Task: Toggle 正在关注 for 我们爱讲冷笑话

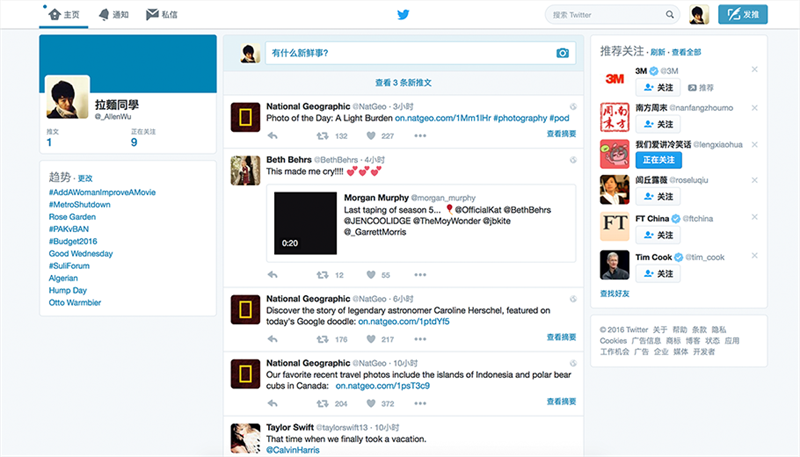Action: click(x=658, y=160)
